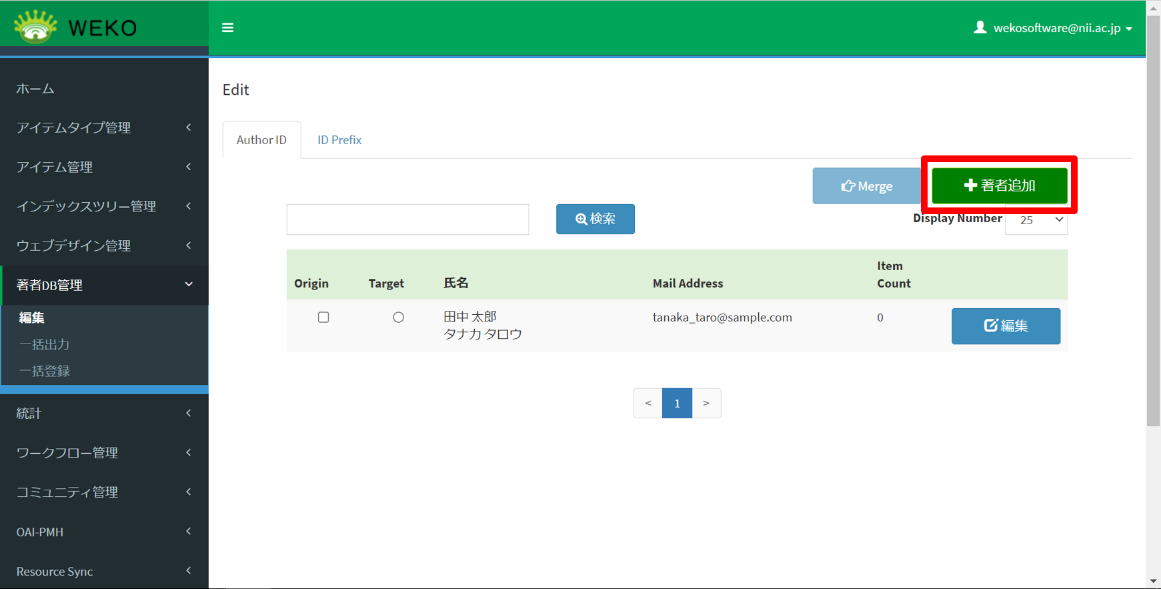Check the Origin checkbox for 田中 太郎
Screen dimensions: 1161x589
click(x=323, y=317)
